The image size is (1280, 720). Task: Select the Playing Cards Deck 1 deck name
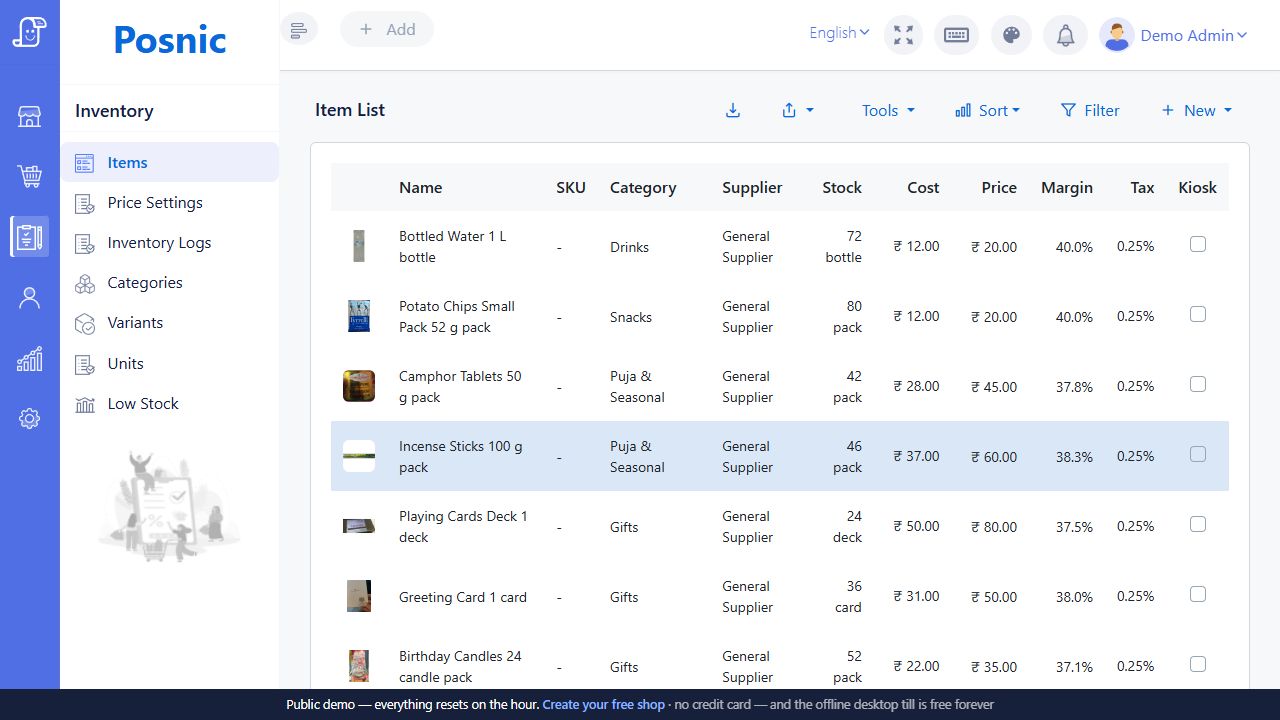click(463, 527)
